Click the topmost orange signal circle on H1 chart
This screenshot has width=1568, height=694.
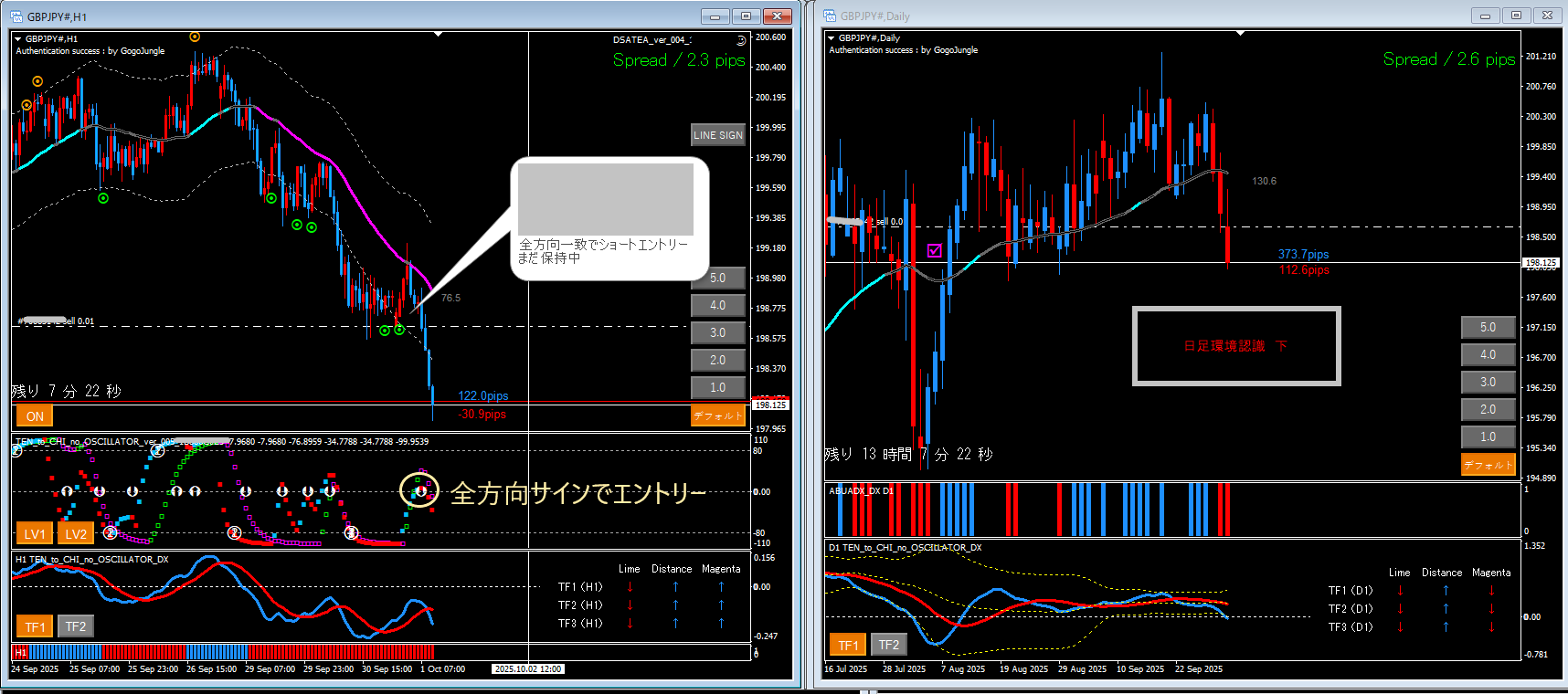click(x=195, y=37)
